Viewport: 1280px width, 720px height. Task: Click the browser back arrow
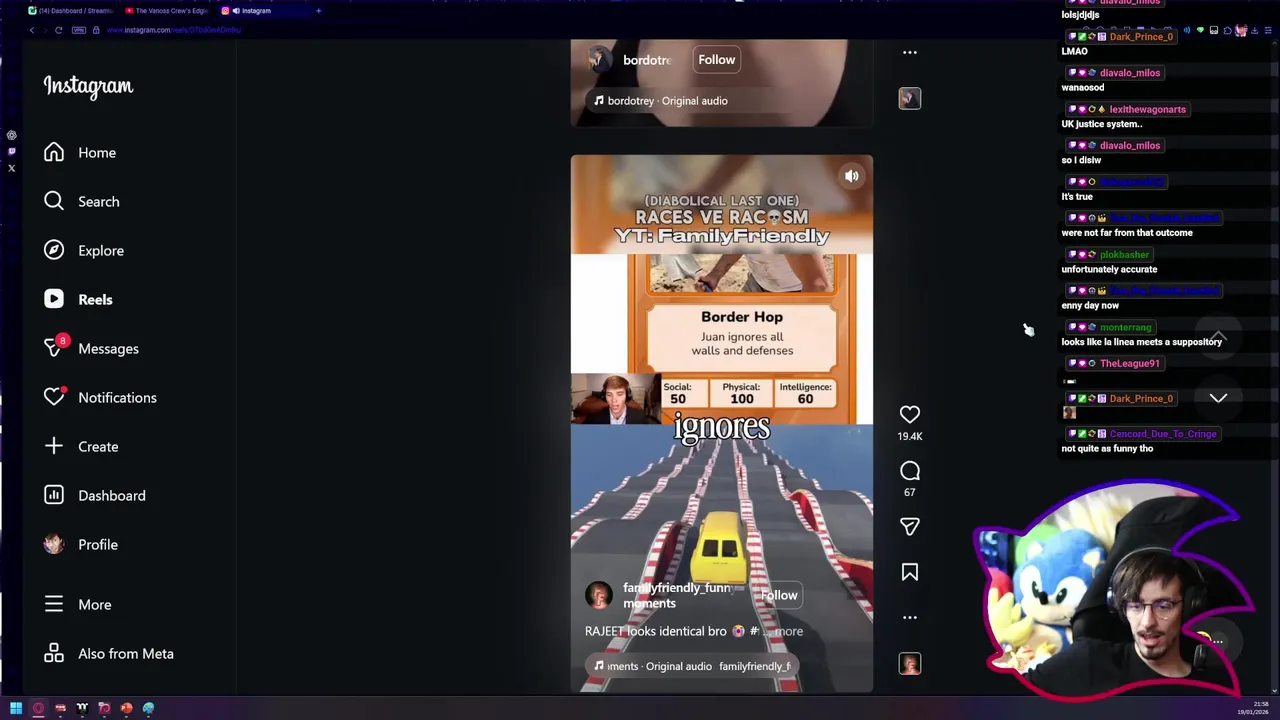pyautogui.click(x=32, y=30)
